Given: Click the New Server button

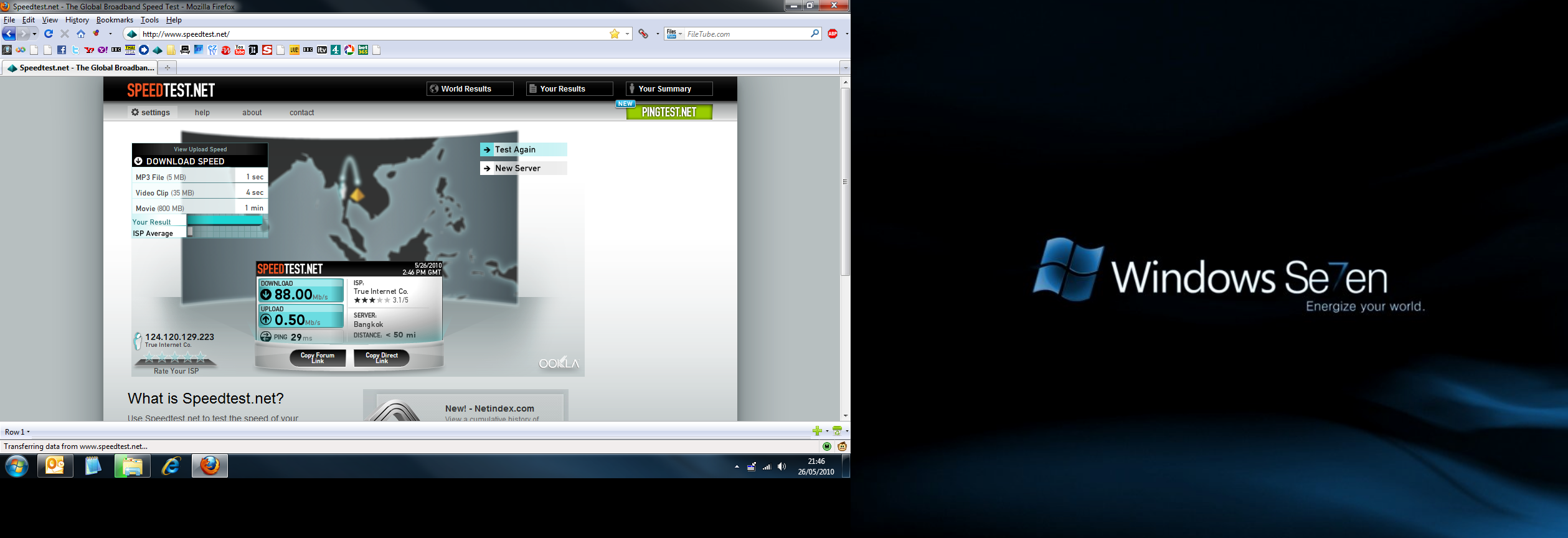Looking at the screenshot, I should pyautogui.click(x=524, y=168).
